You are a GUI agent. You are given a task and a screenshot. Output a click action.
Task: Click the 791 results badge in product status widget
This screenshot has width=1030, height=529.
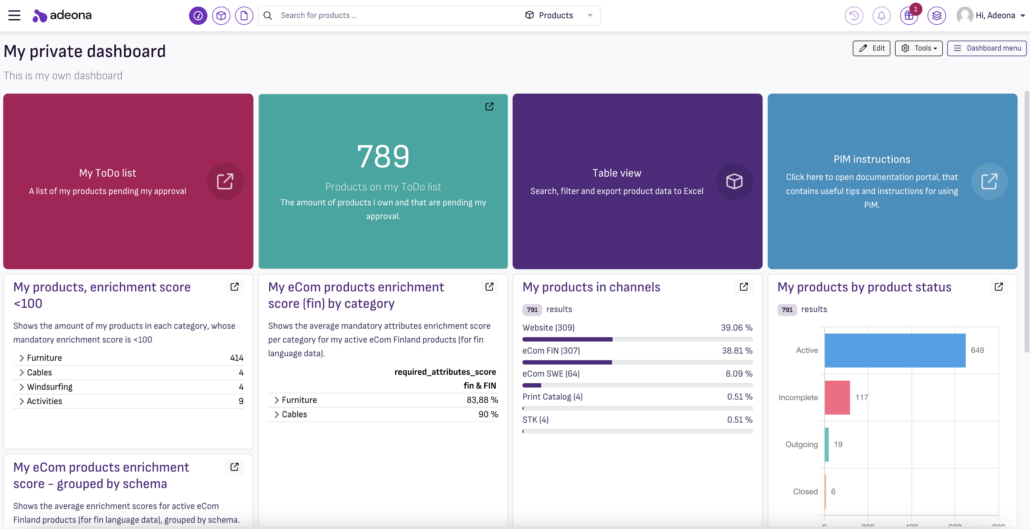[x=786, y=310]
